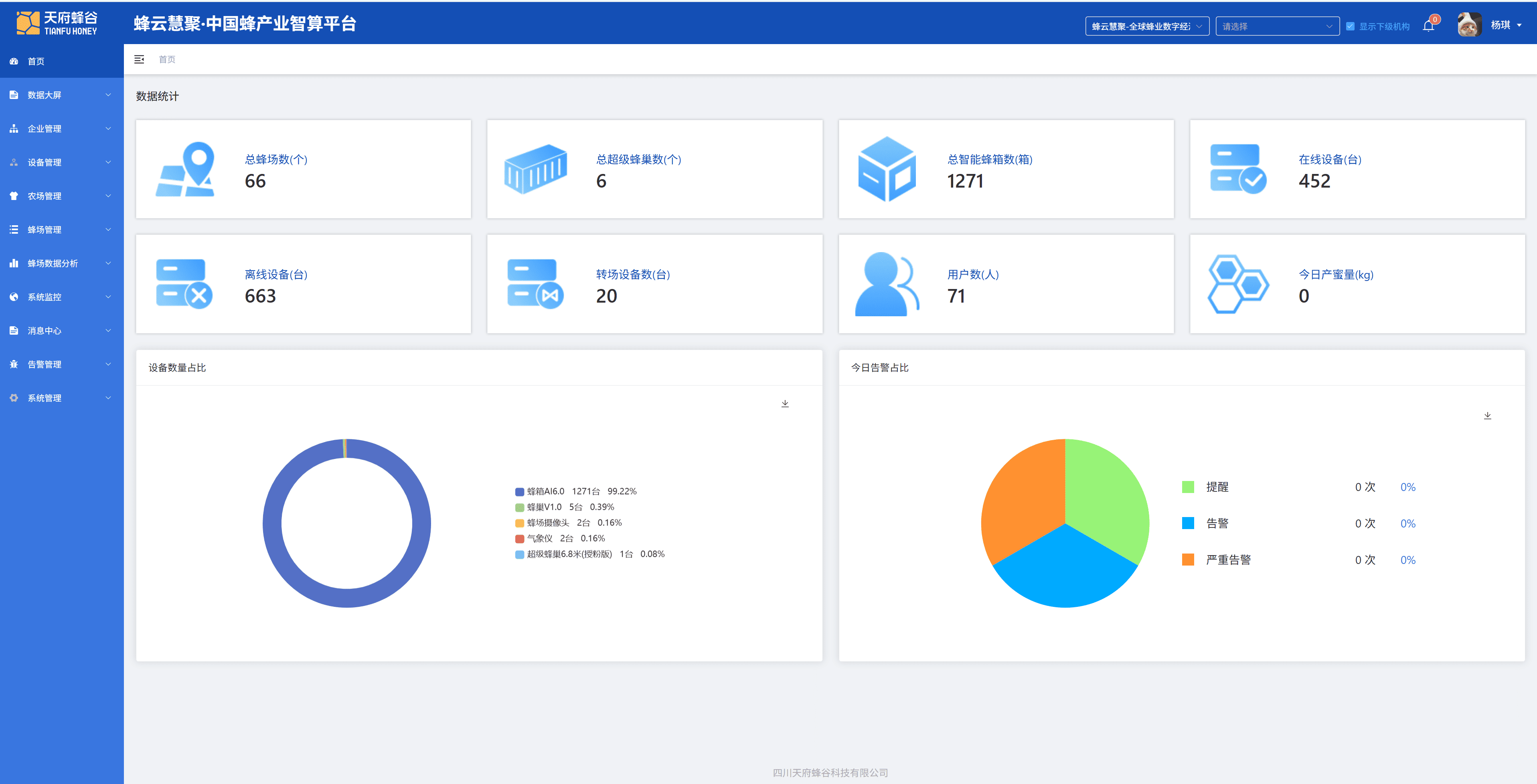The width and height of the screenshot is (1537, 784).
Task: Toggle 蜂箱AI6.0 legend item in chart
Action: 545,491
